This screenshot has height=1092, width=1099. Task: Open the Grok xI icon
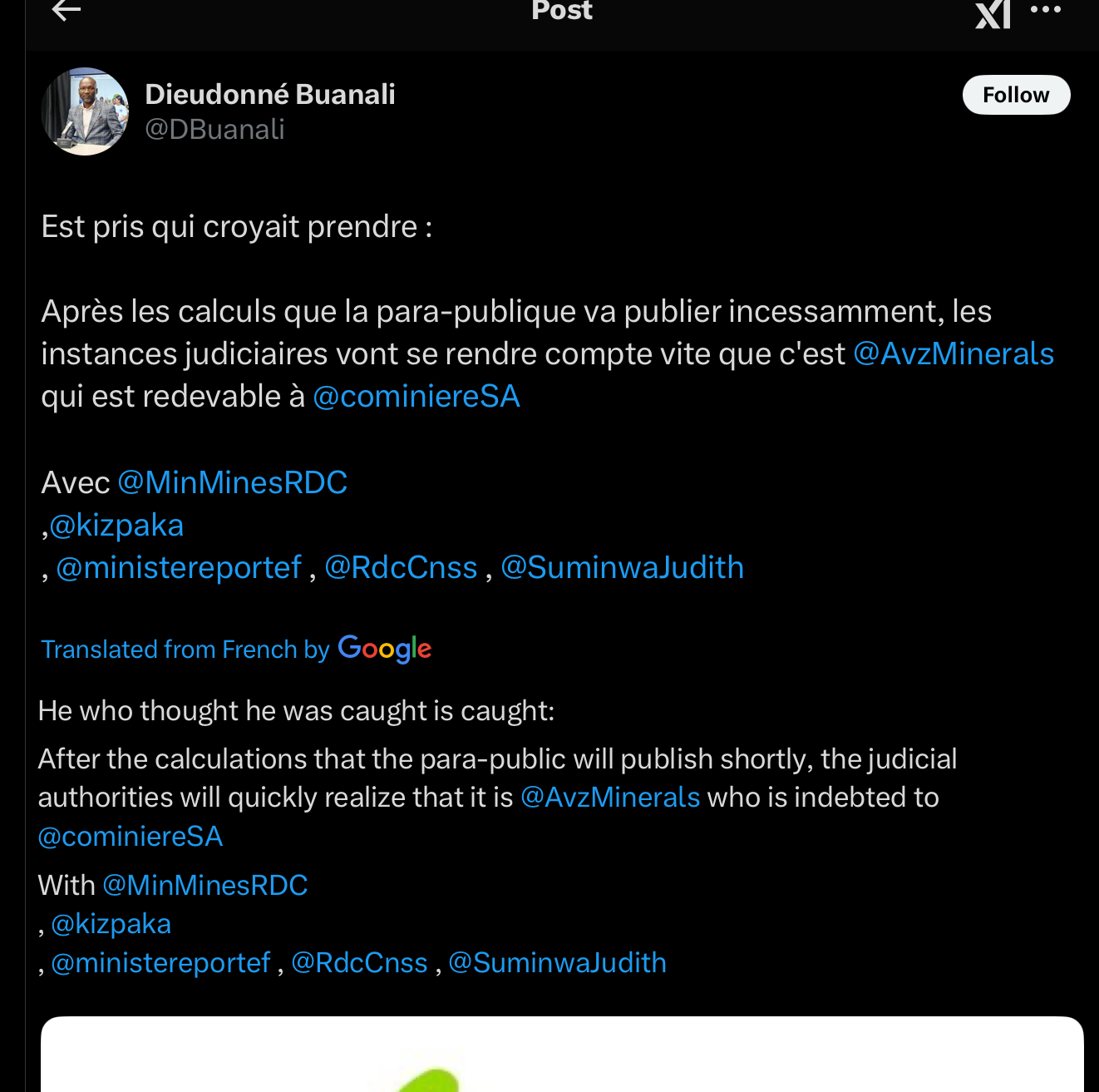pyautogui.click(x=993, y=12)
